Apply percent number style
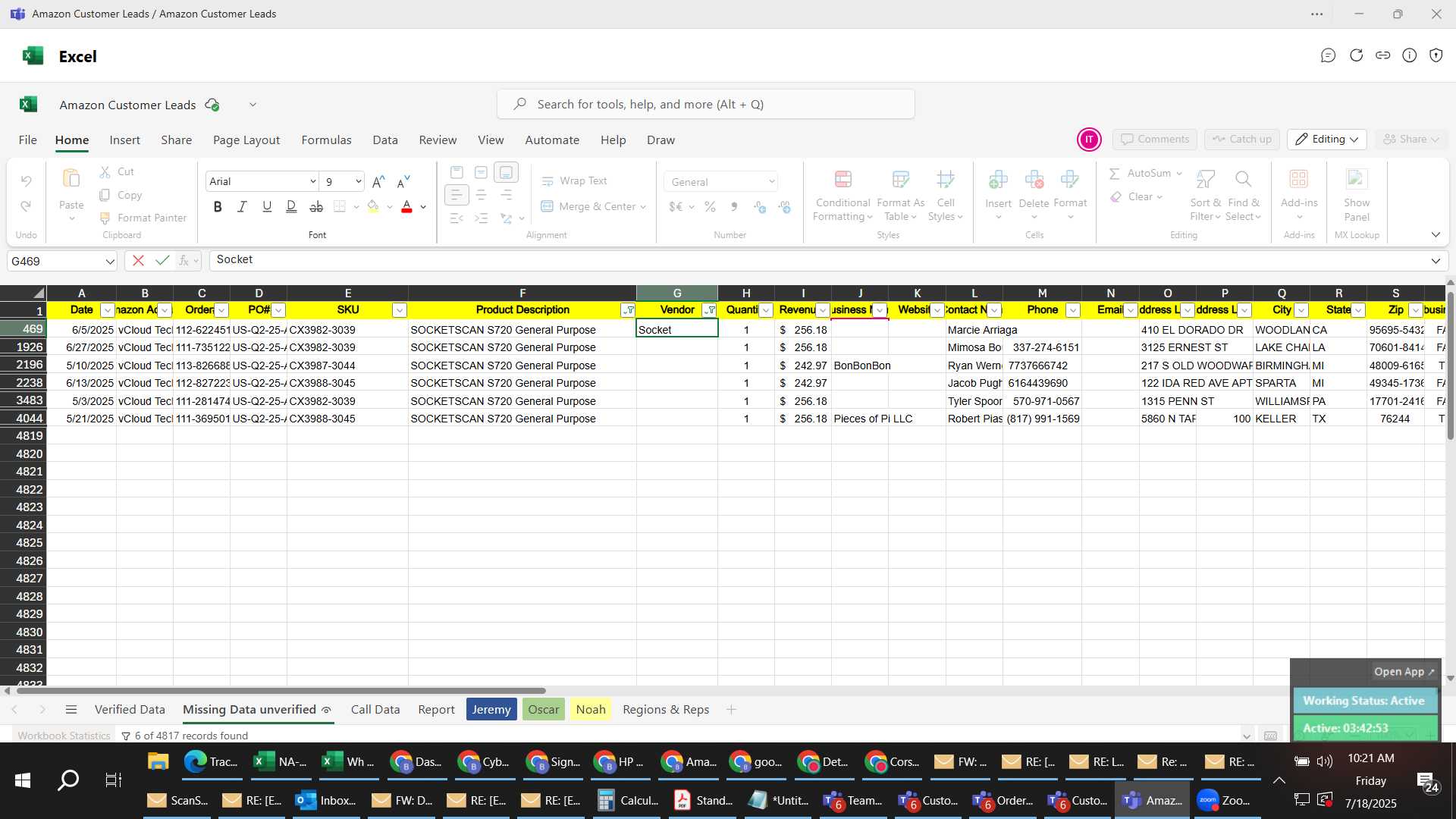The height and width of the screenshot is (819, 1456). (x=710, y=206)
